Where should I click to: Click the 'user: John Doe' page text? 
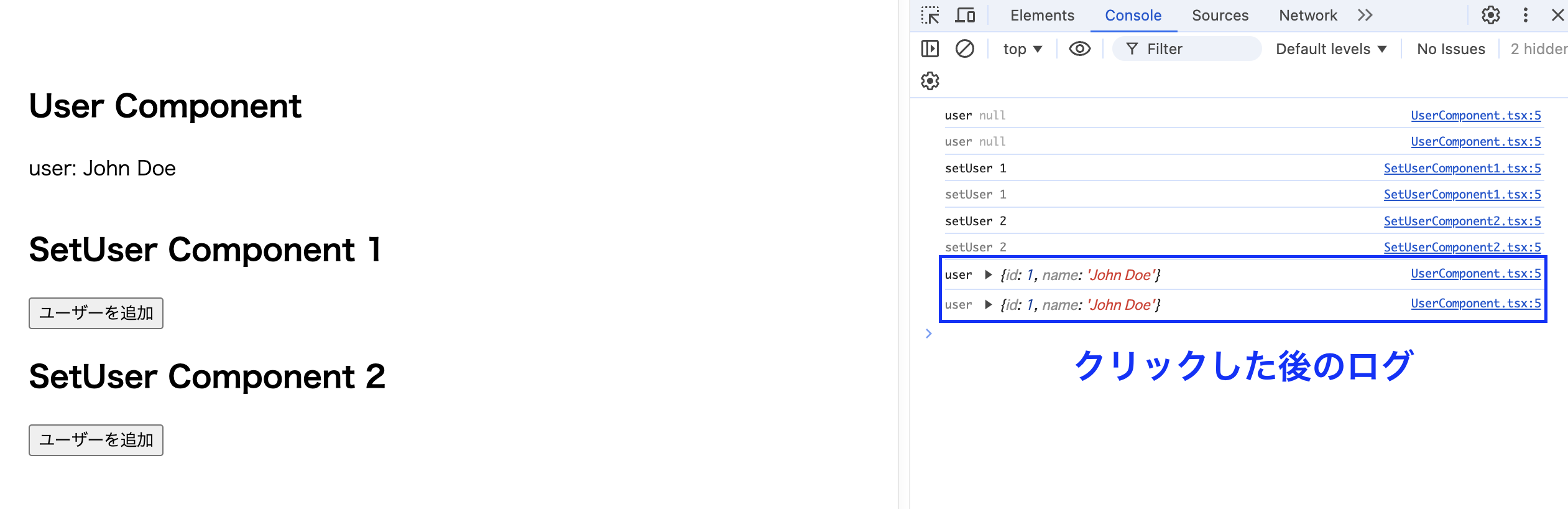click(103, 169)
